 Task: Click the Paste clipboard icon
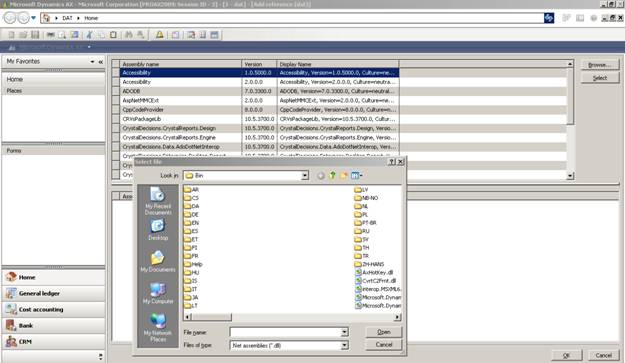(113, 35)
